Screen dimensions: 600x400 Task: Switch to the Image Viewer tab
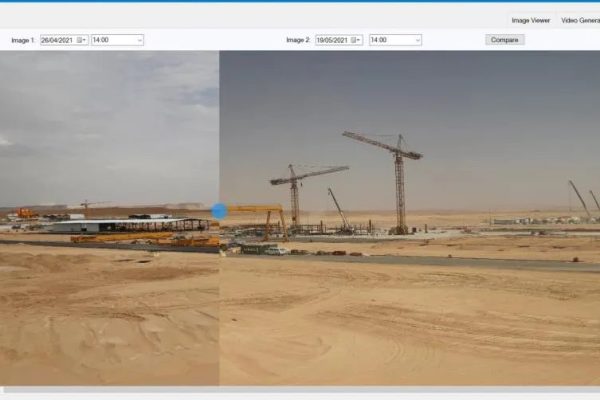coord(531,20)
